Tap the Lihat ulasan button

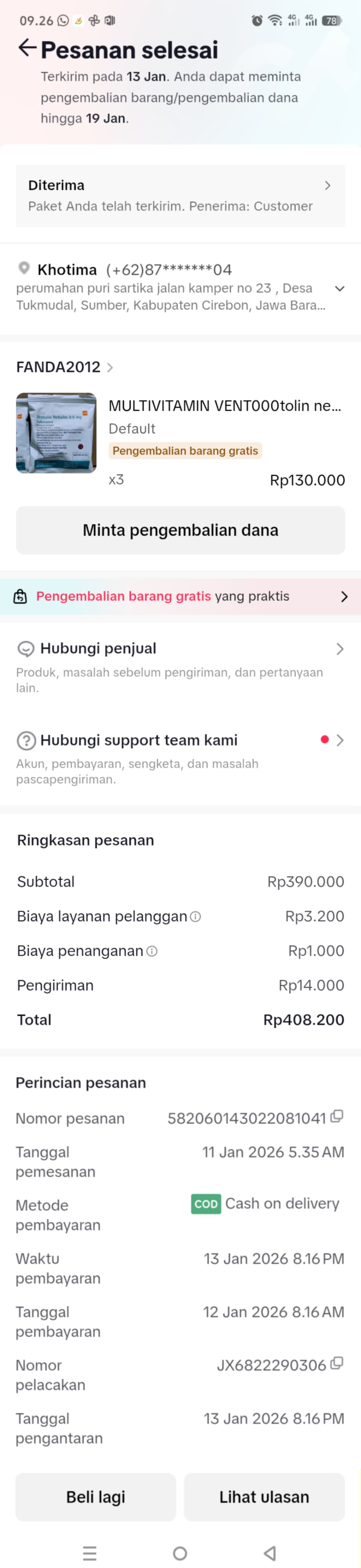[x=264, y=1497]
